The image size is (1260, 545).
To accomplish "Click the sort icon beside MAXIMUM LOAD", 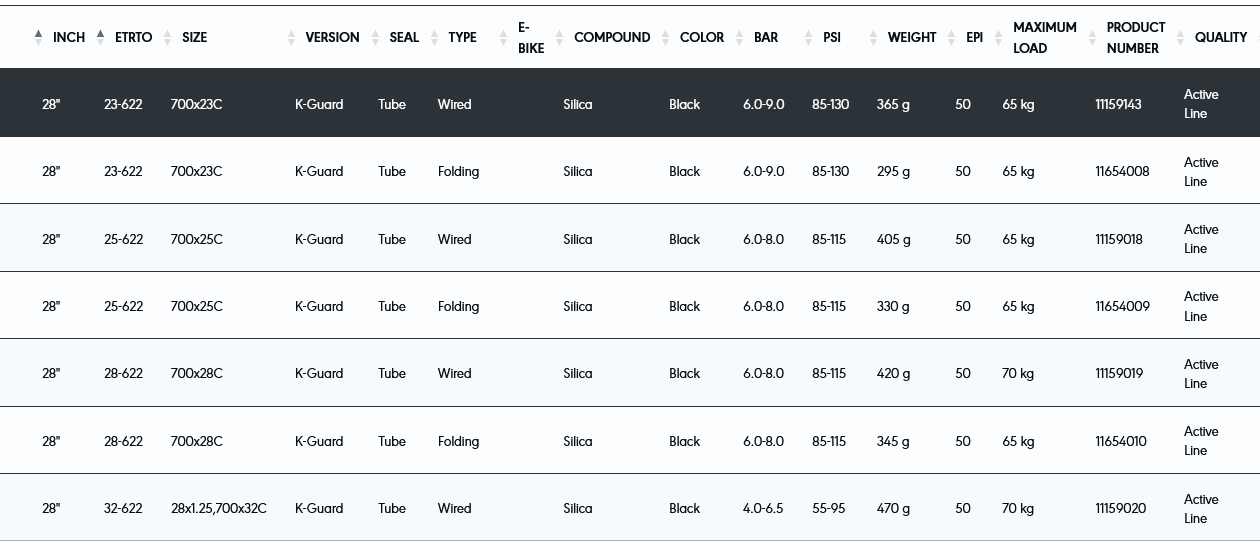I will (998, 37).
